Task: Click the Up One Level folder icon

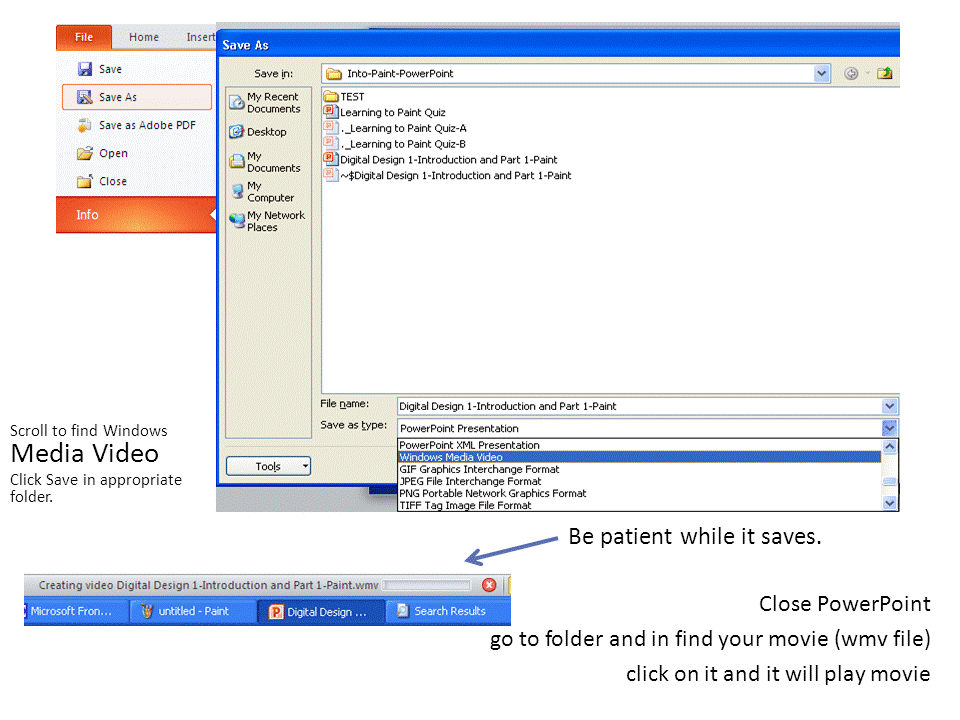Action: (884, 73)
